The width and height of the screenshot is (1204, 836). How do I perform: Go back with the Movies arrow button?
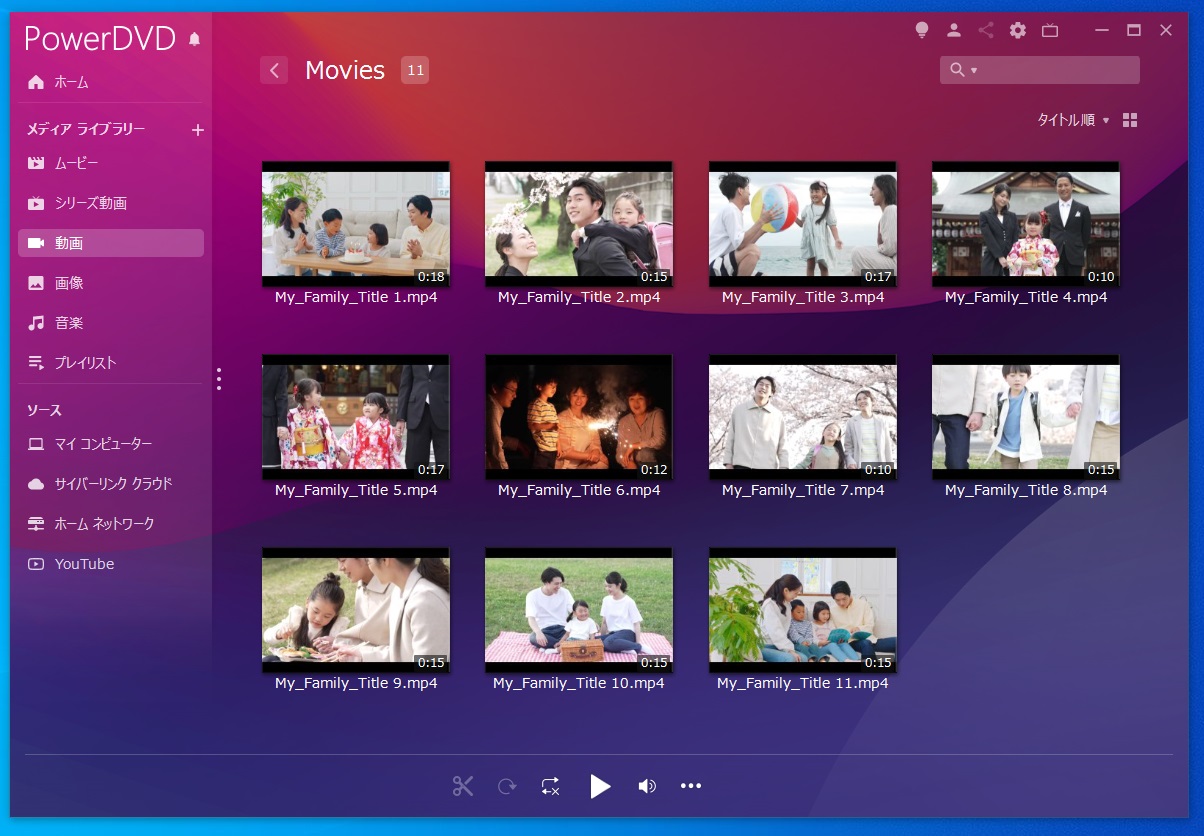(274, 70)
